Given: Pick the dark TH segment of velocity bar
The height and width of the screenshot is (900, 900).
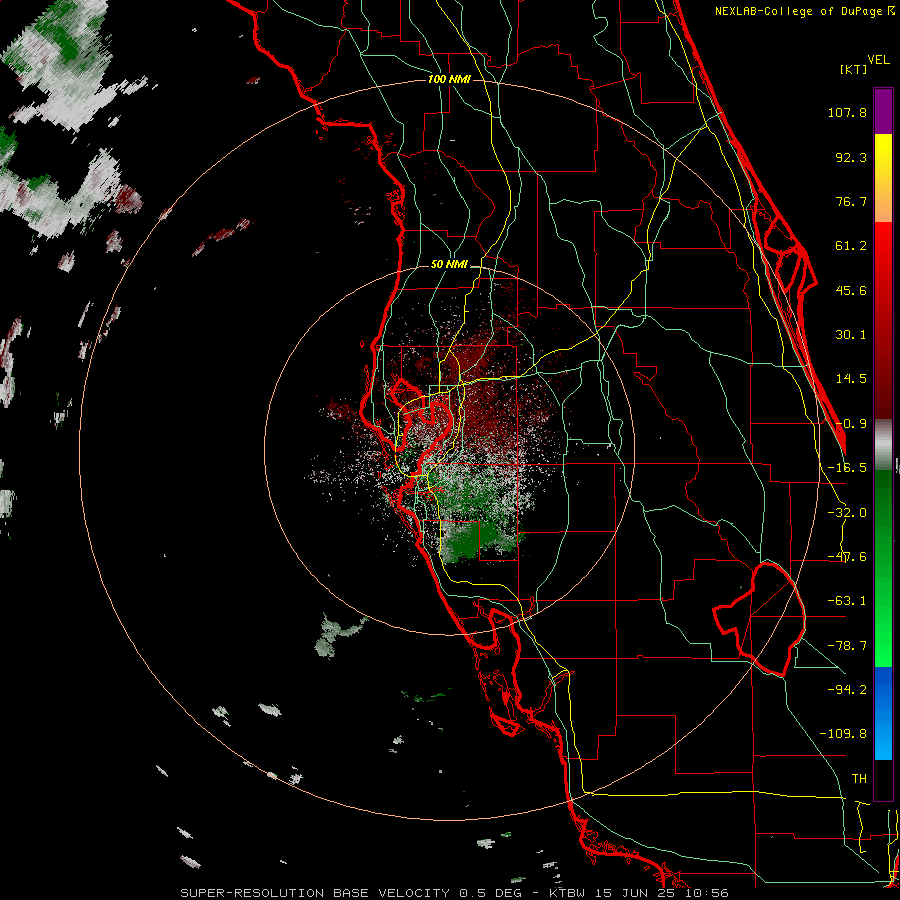Looking at the screenshot, I should coord(883,779).
